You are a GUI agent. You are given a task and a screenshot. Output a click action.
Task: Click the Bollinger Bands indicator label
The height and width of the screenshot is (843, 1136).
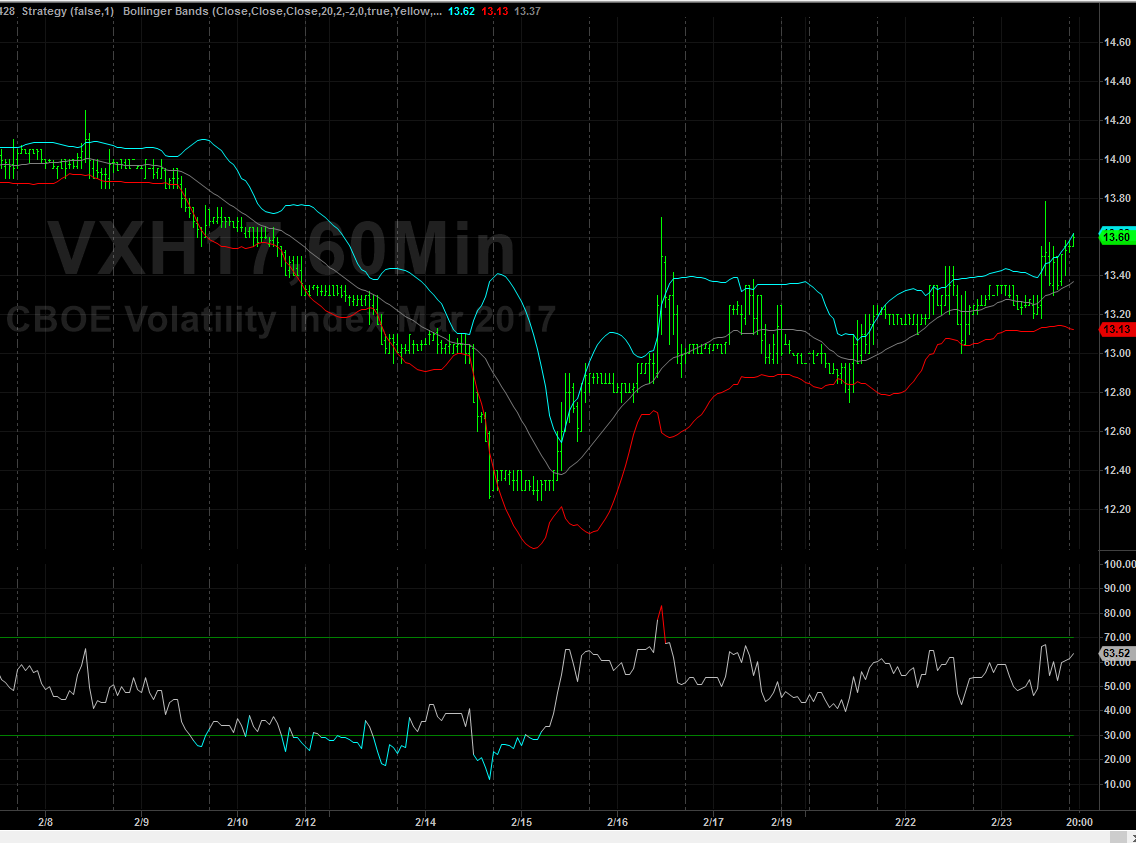click(x=282, y=11)
